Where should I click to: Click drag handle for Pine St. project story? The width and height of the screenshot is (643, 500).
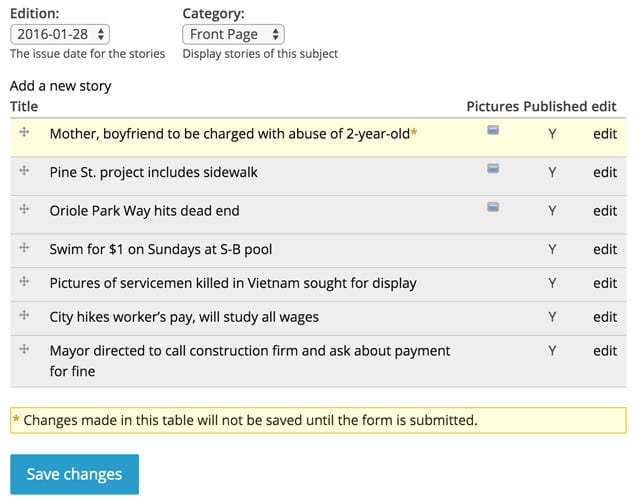(x=24, y=170)
